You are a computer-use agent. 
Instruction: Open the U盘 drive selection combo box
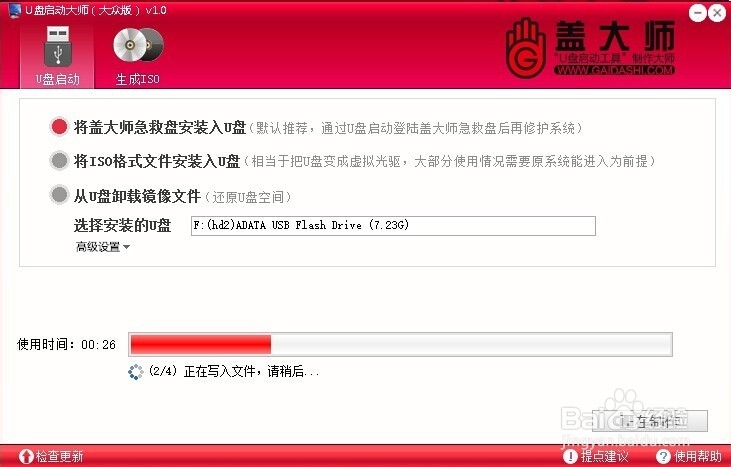[393, 226]
